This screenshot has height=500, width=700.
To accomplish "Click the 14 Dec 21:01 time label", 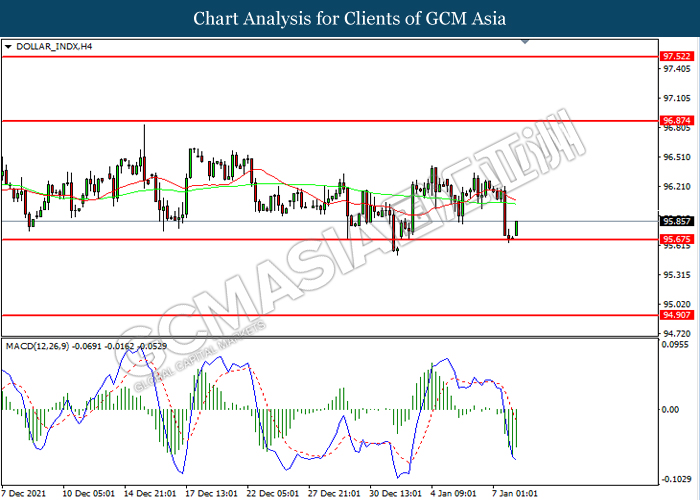I will [x=150, y=493].
